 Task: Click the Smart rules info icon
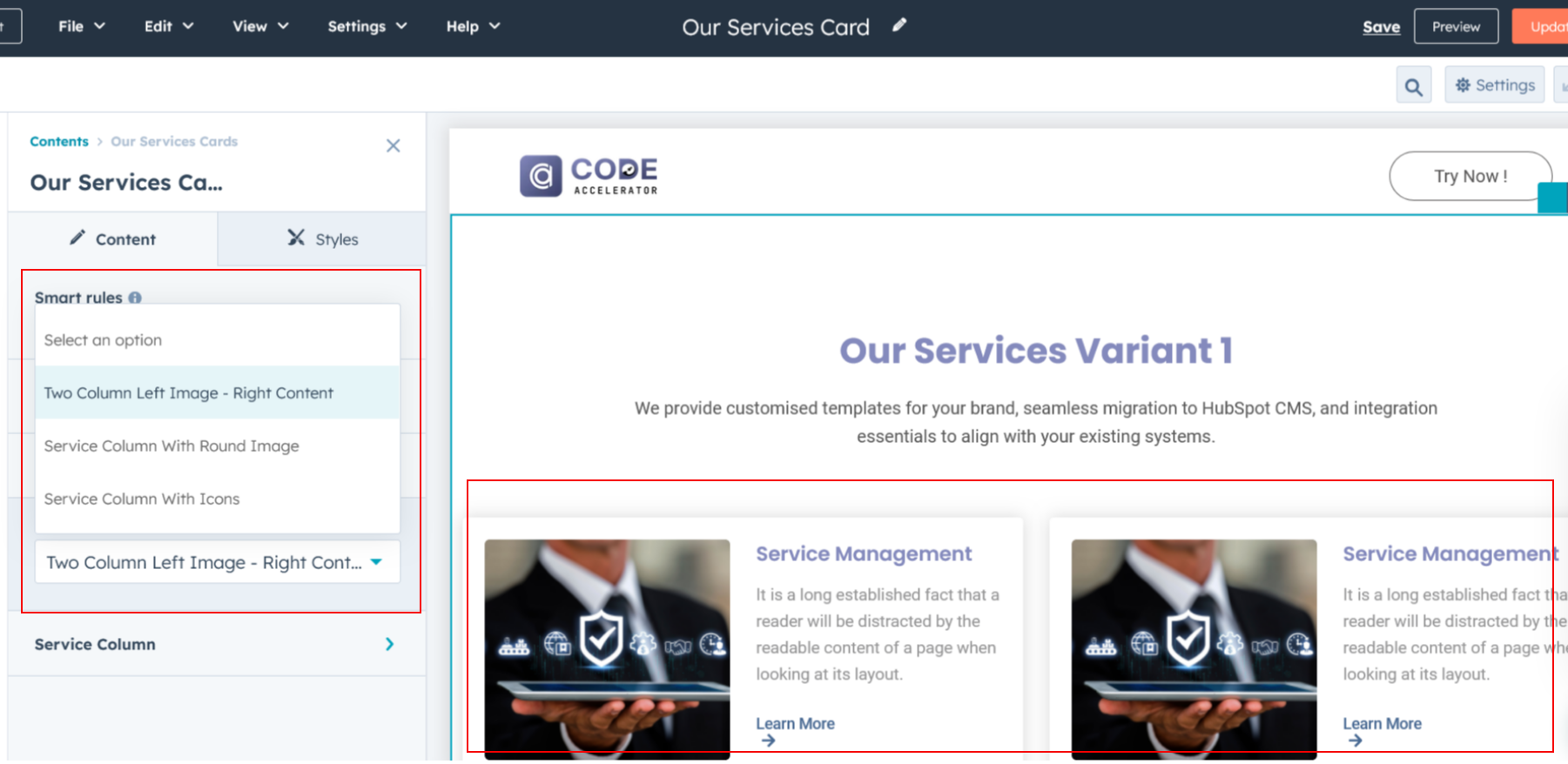point(135,298)
